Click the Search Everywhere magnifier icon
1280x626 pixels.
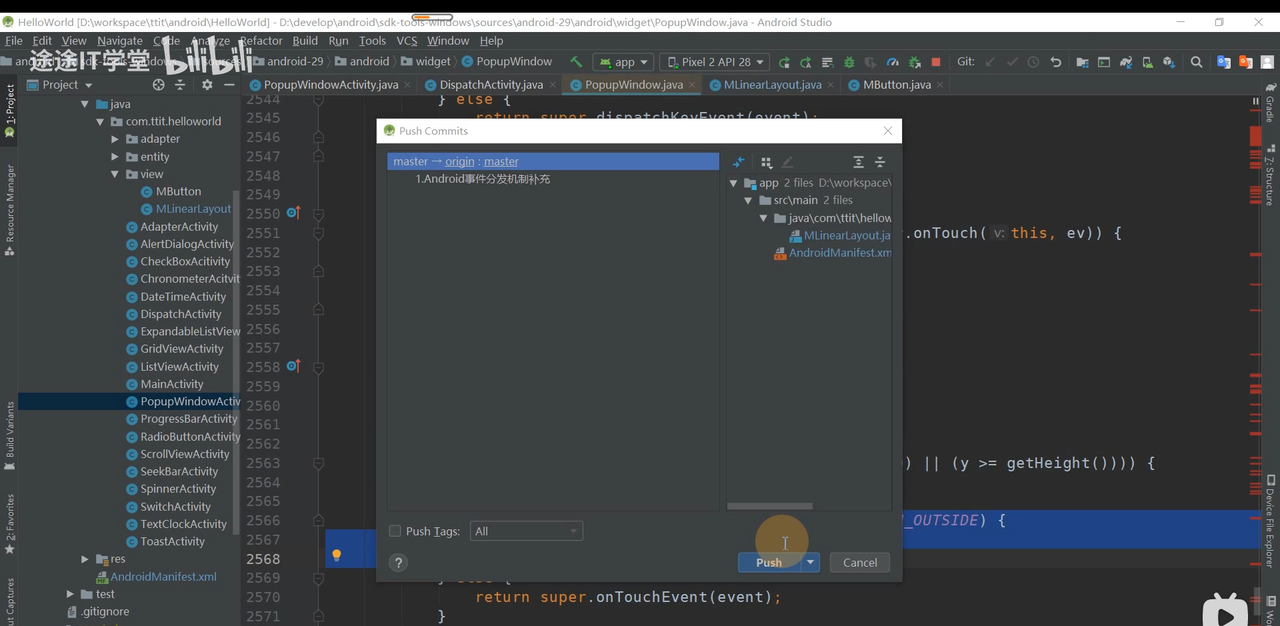coord(1196,62)
